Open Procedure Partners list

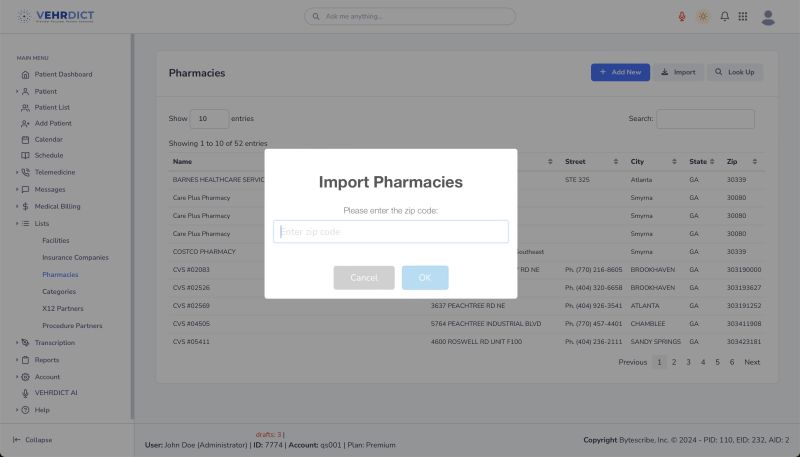[72, 325]
